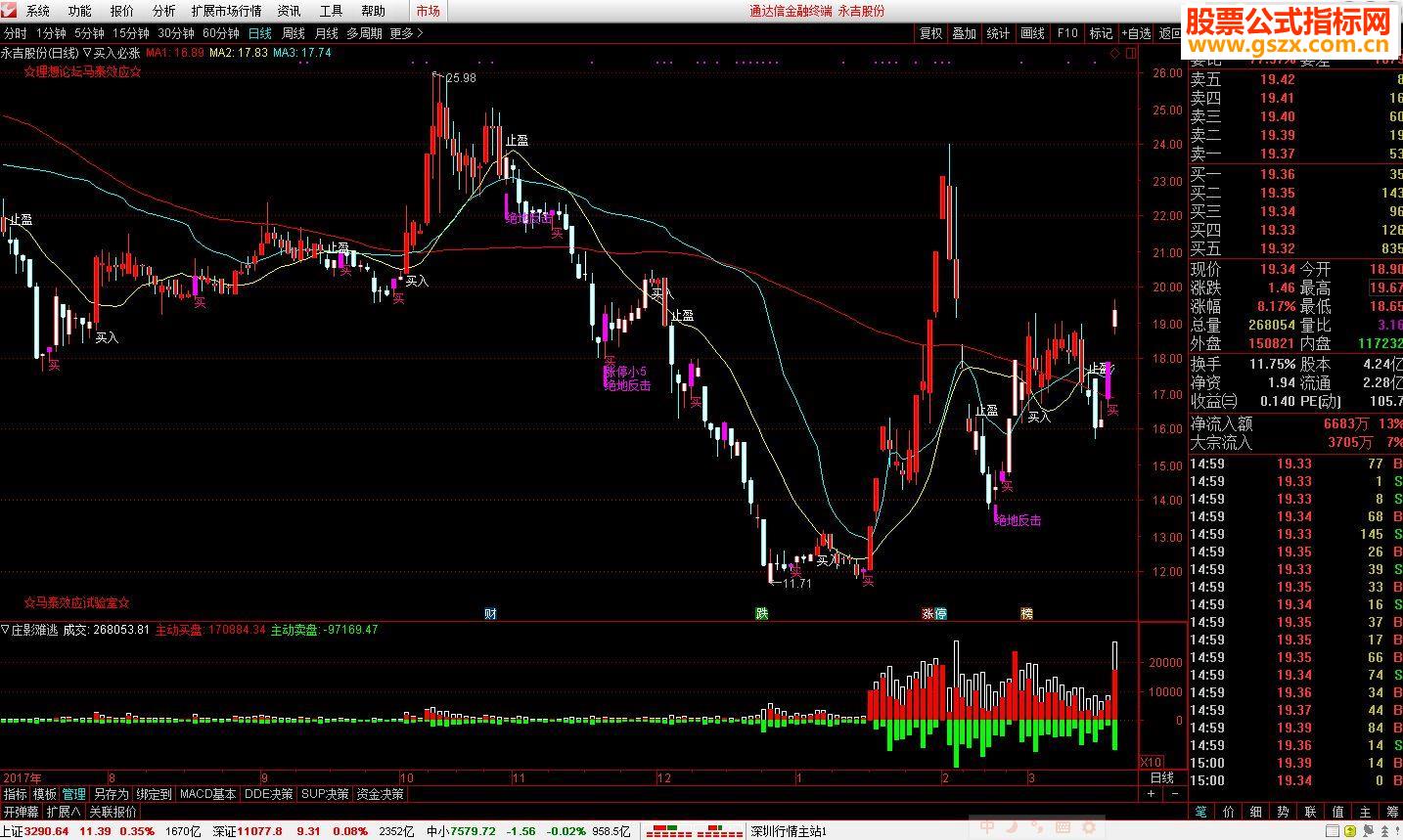Viewport: 1403px width, 840px height.
Task: Expand the 扩展∧ panel
Action: [x=64, y=812]
